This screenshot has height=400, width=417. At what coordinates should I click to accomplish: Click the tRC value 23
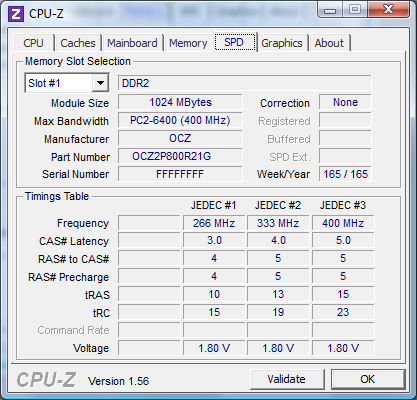(343, 312)
